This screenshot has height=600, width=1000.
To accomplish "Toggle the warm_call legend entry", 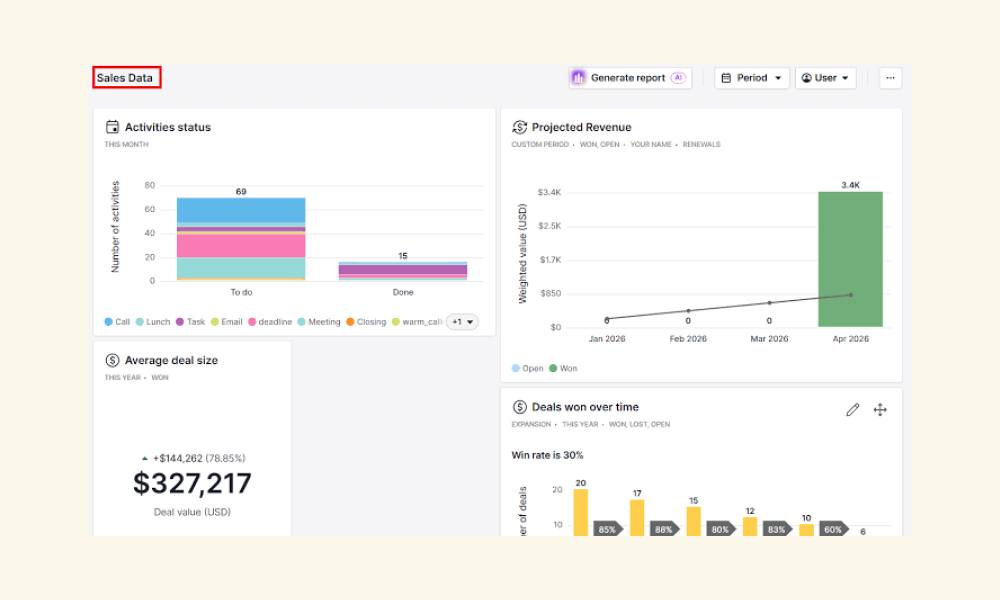I will 418,322.
